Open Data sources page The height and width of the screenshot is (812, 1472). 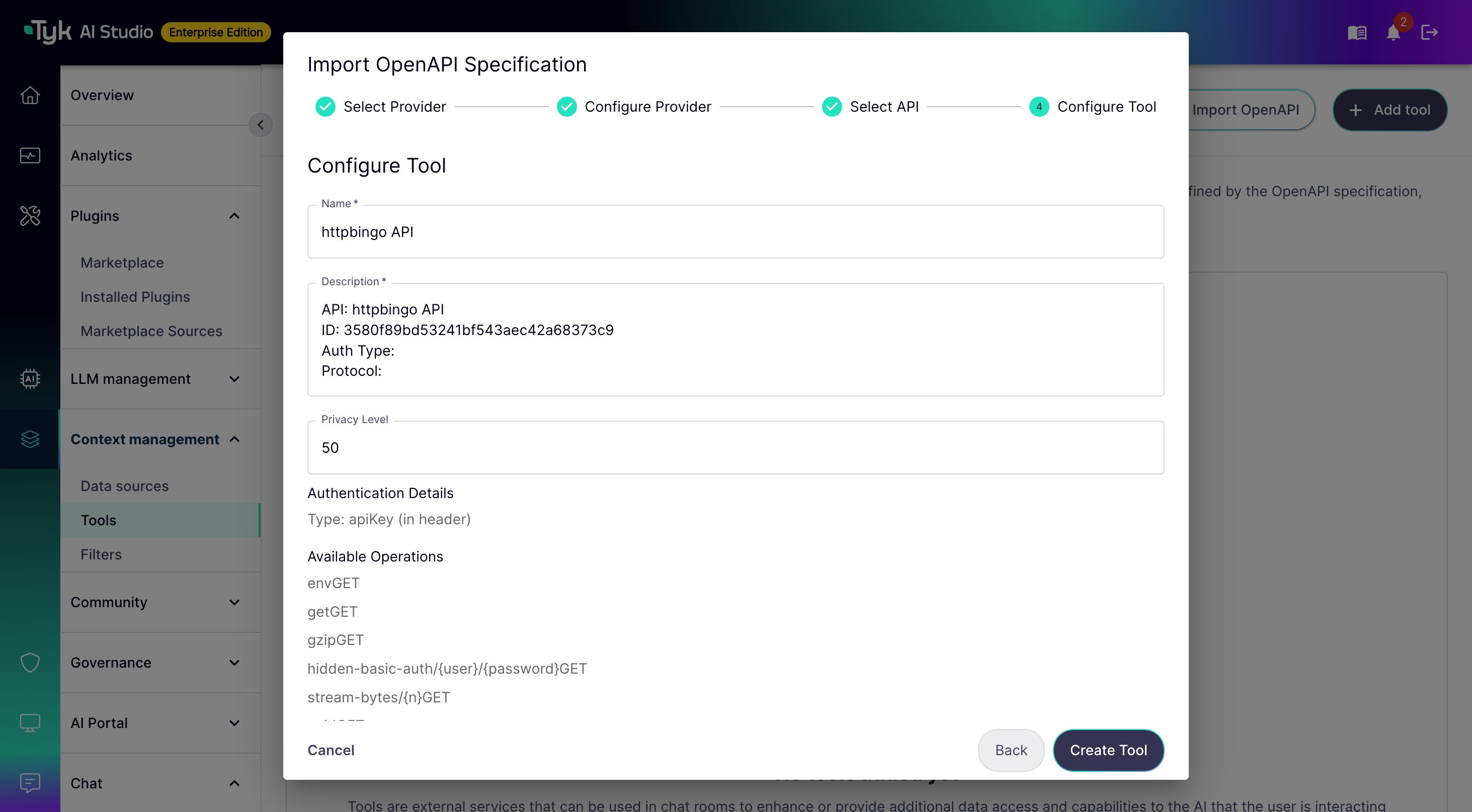[160, 485]
